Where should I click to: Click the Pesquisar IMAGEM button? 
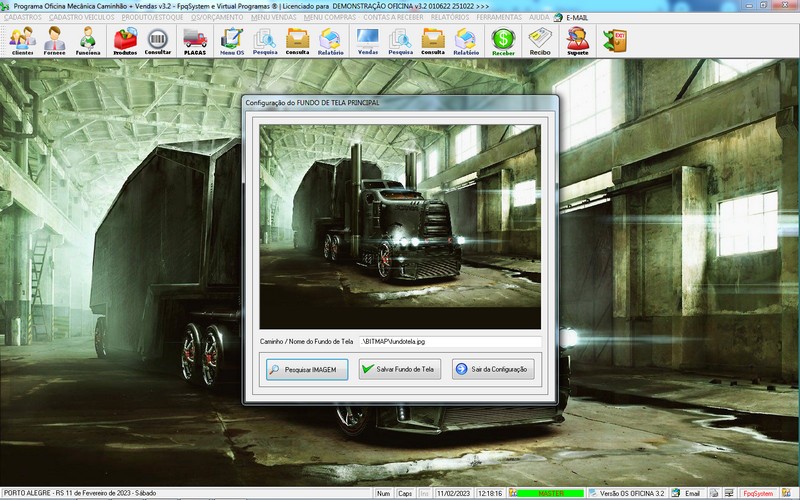pyautogui.click(x=307, y=369)
